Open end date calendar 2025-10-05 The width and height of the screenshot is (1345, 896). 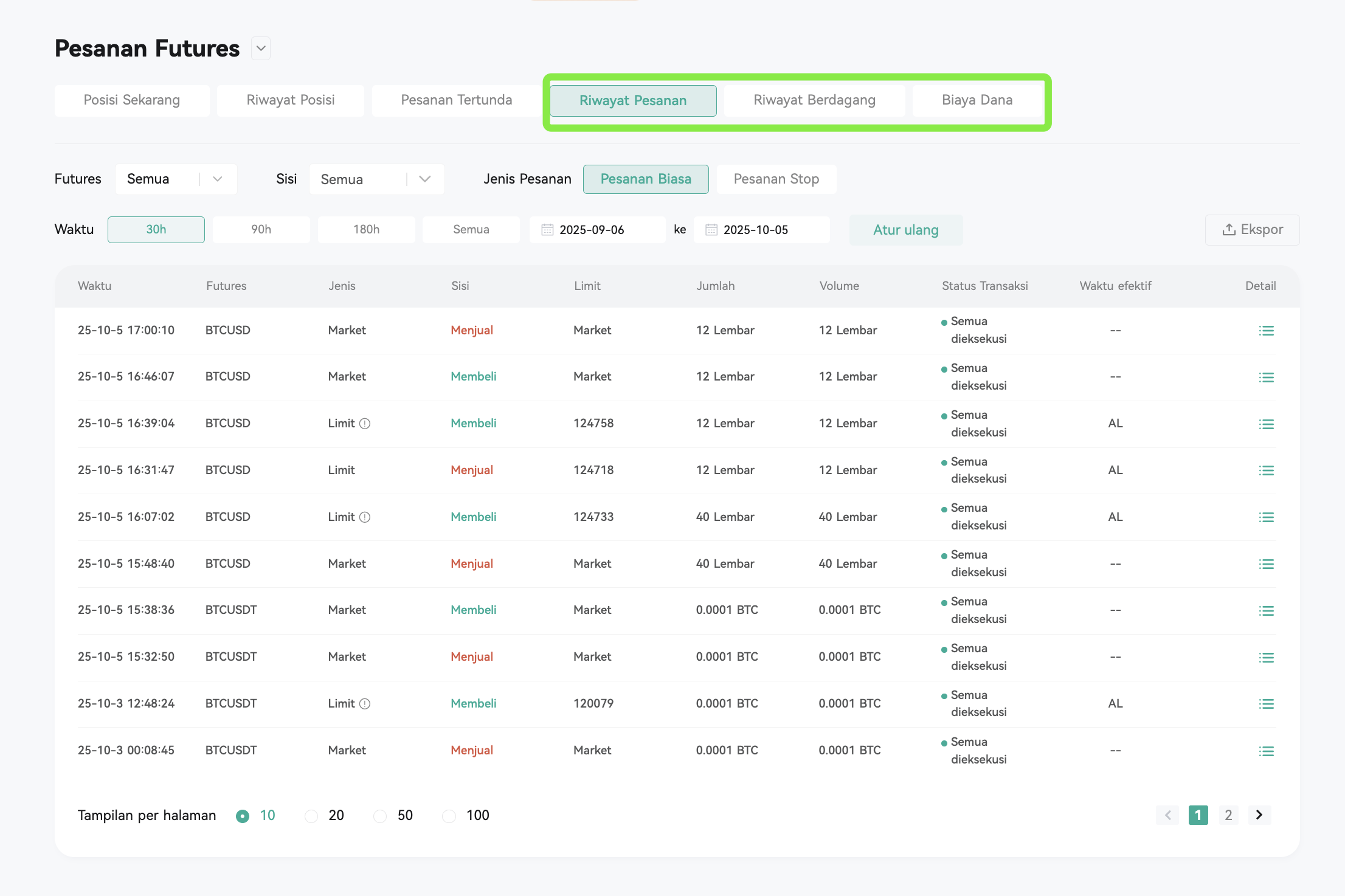click(761, 230)
